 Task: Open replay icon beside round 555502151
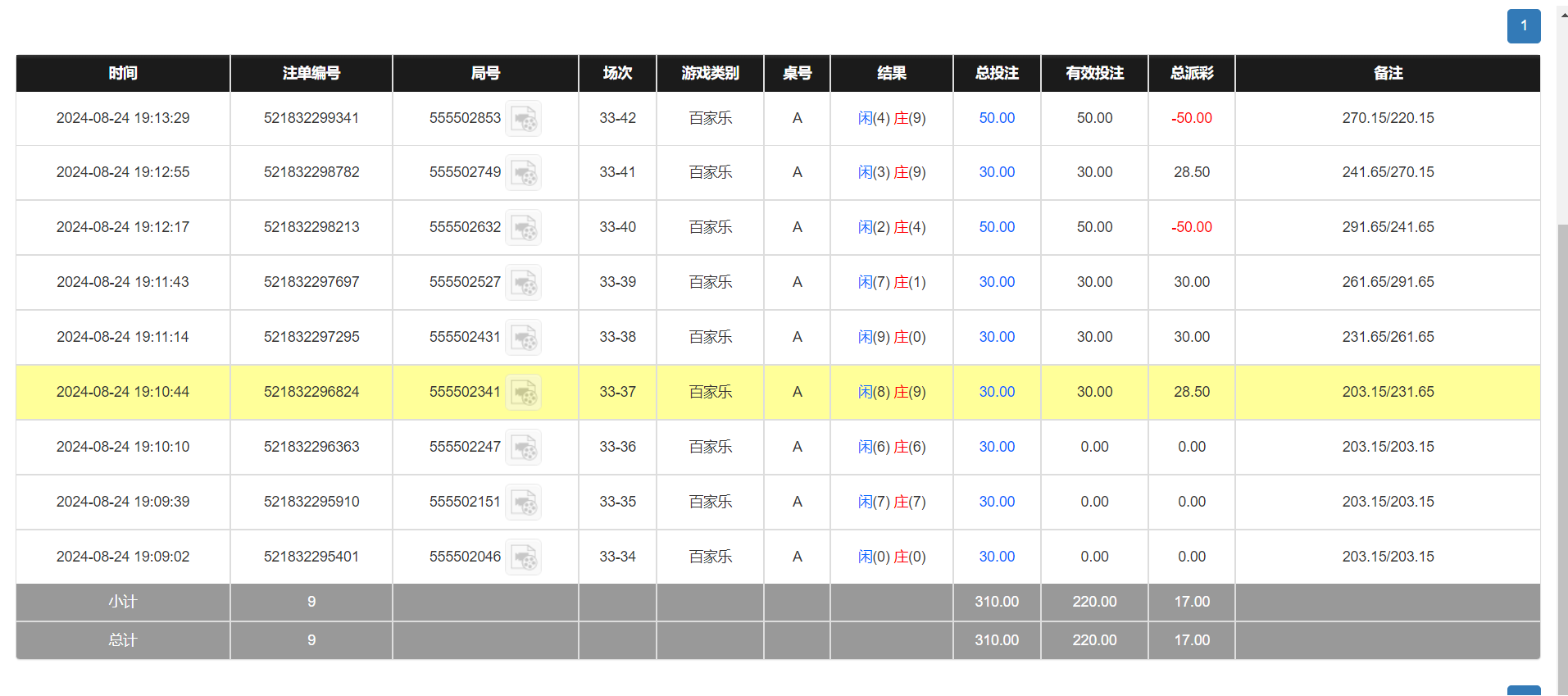[523, 503]
